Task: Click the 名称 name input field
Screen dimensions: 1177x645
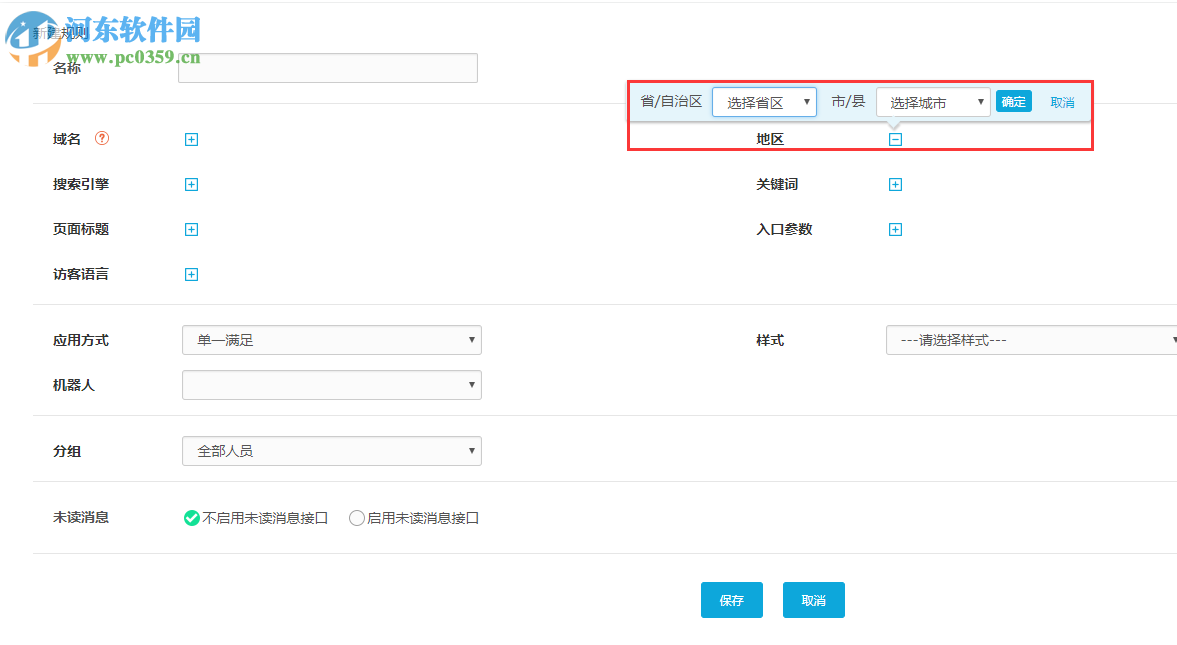Action: [x=327, y=68]
